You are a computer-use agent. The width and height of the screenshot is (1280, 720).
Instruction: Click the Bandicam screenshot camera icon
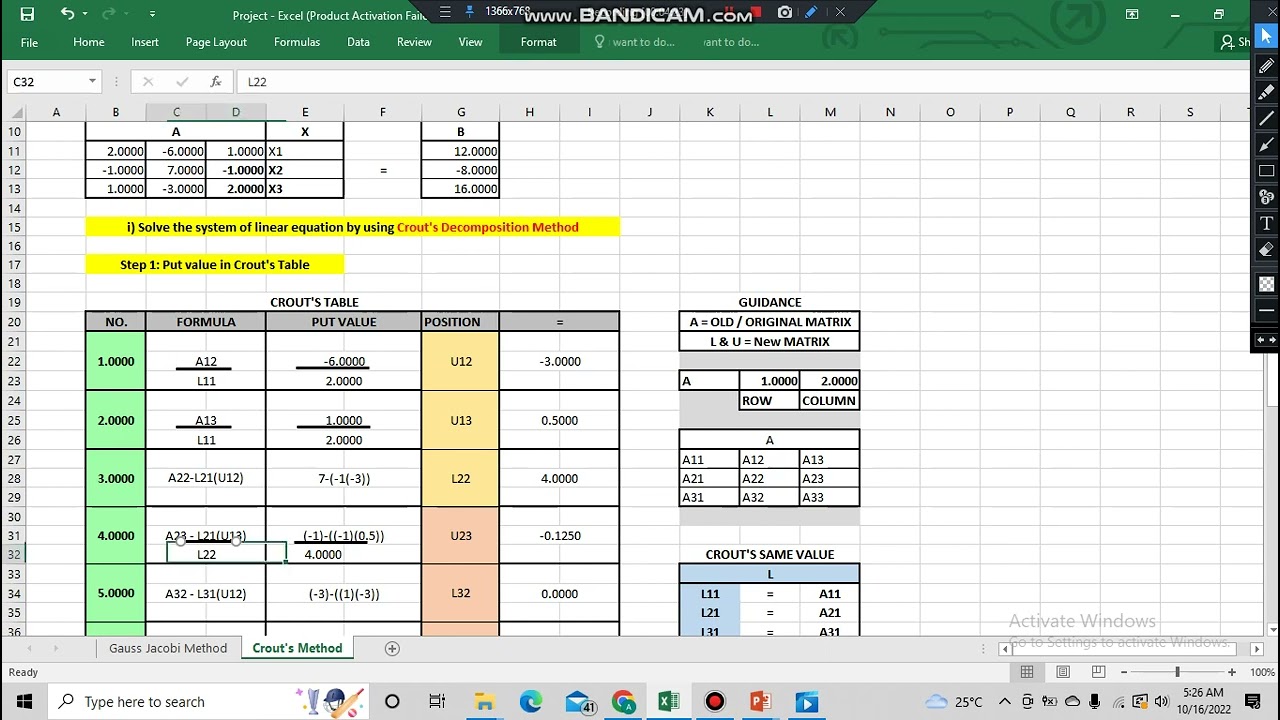tap(785, 13)
